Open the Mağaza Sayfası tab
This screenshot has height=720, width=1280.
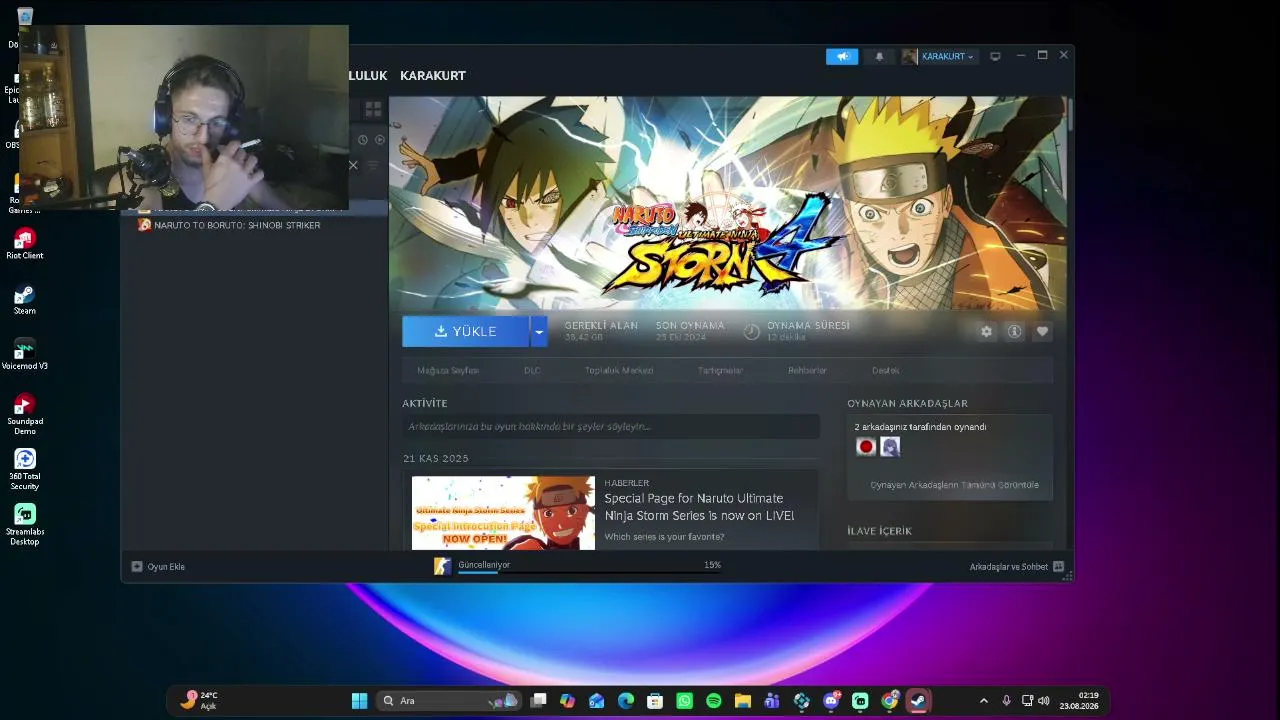[448, 370]
